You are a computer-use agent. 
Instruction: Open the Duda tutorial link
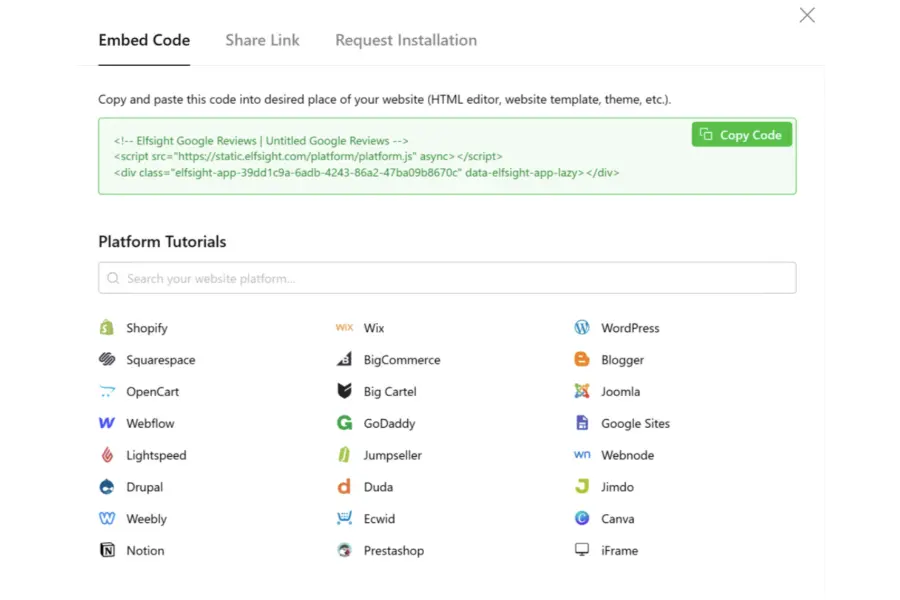(378, 487)
